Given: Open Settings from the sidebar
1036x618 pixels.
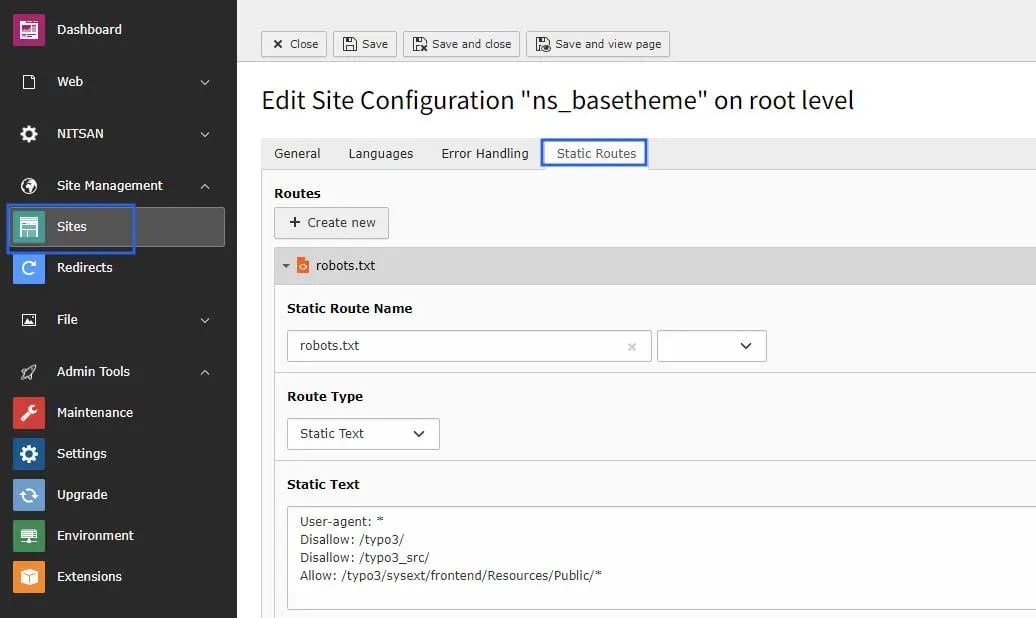Looking at the screenshot, I should point(82,454).
